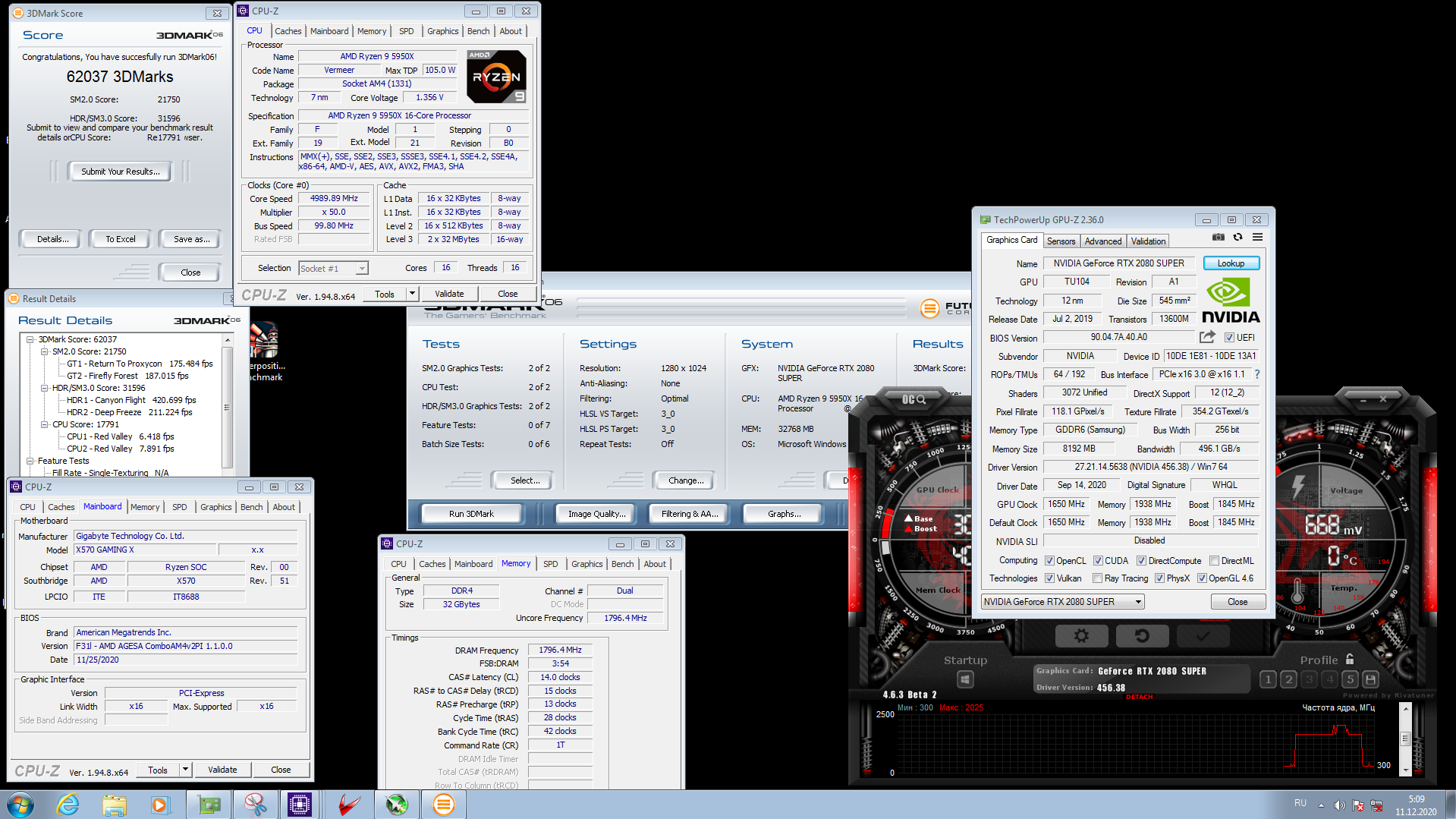Switch to Sensors tab in GPU-Z
The height and width of the screenshot is (819, 1456).
pyautogui.click(x=1061, y=241)
